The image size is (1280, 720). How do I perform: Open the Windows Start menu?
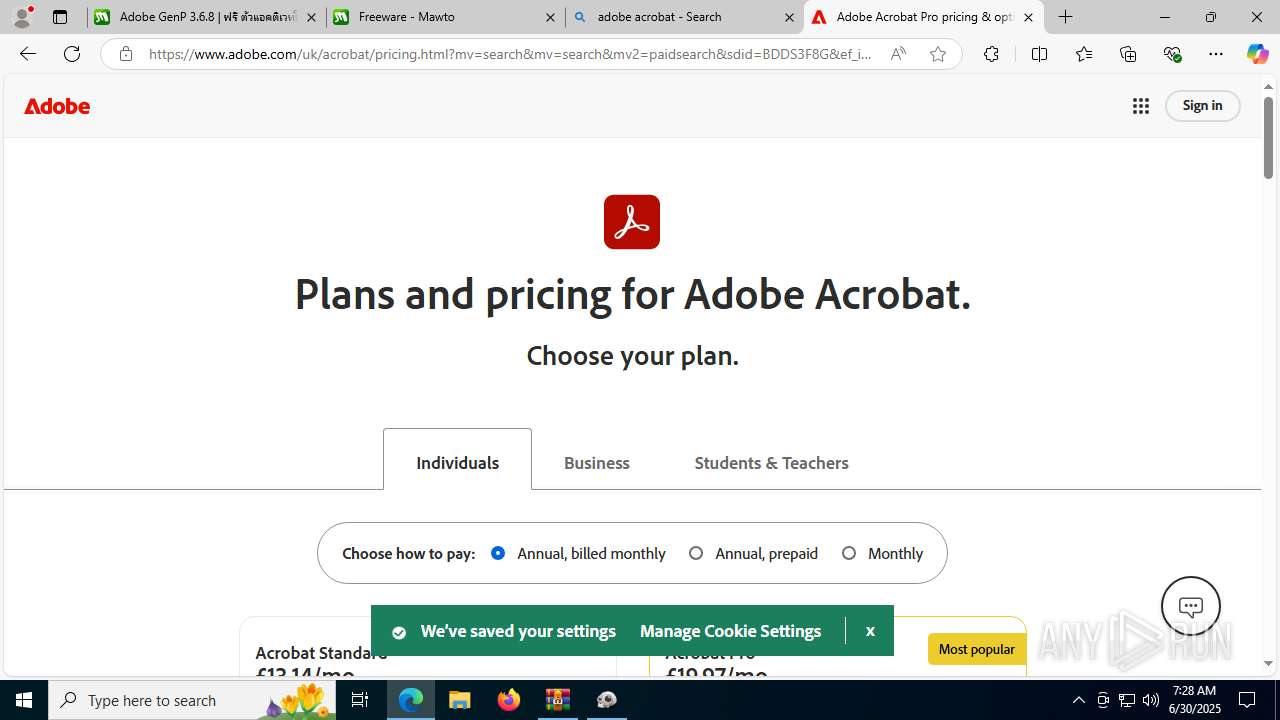[24, 700]
